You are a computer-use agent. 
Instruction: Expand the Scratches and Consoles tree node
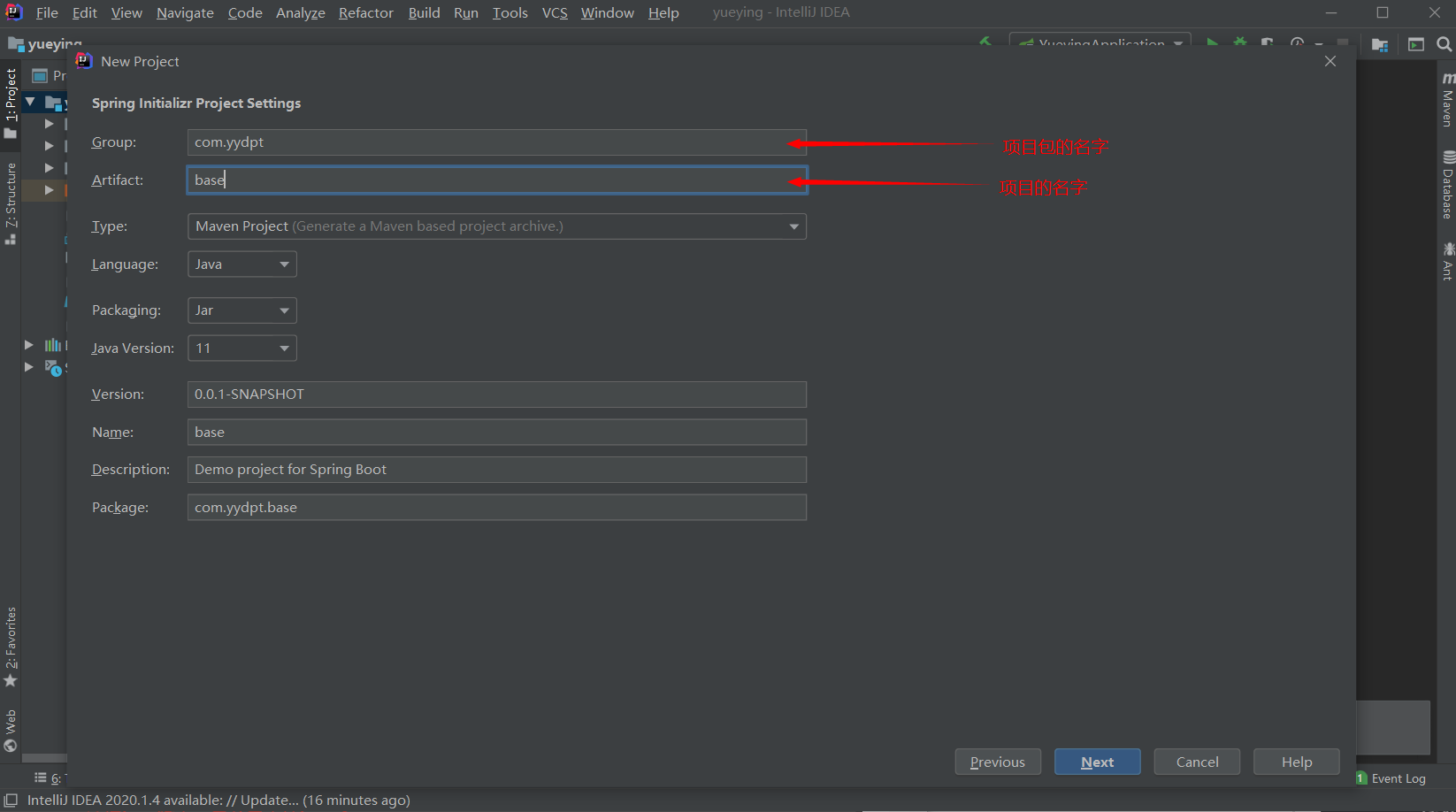tap(28, 367)
